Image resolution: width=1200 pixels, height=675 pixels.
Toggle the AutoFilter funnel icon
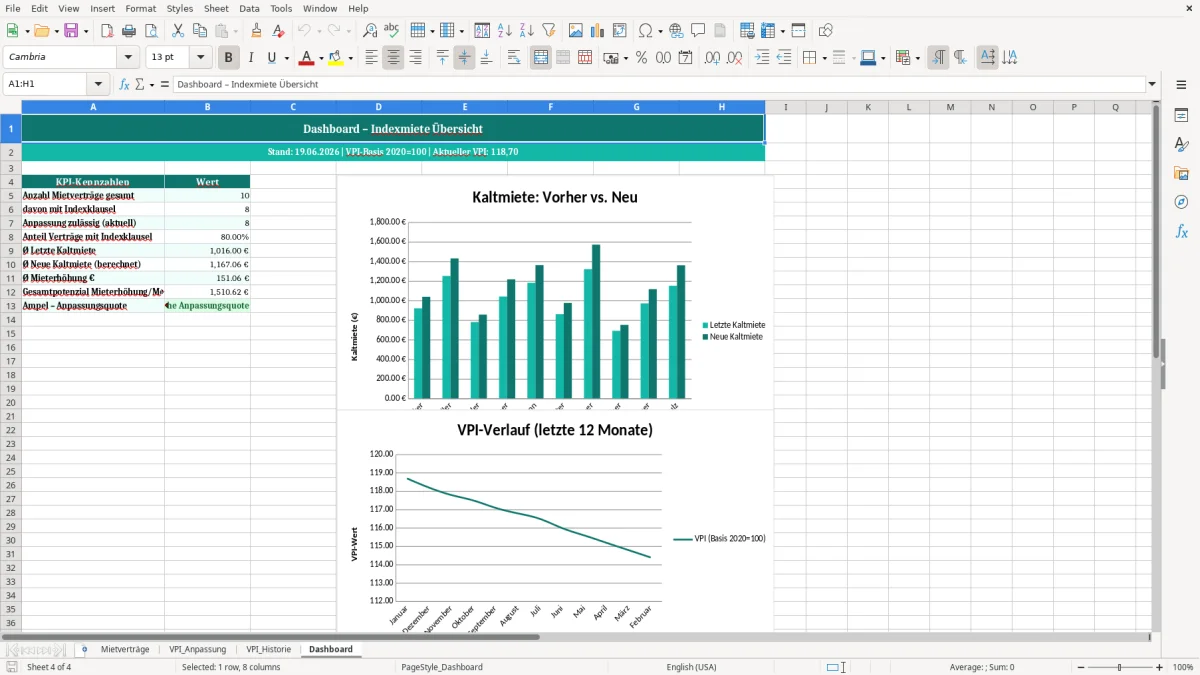(549, 31)
